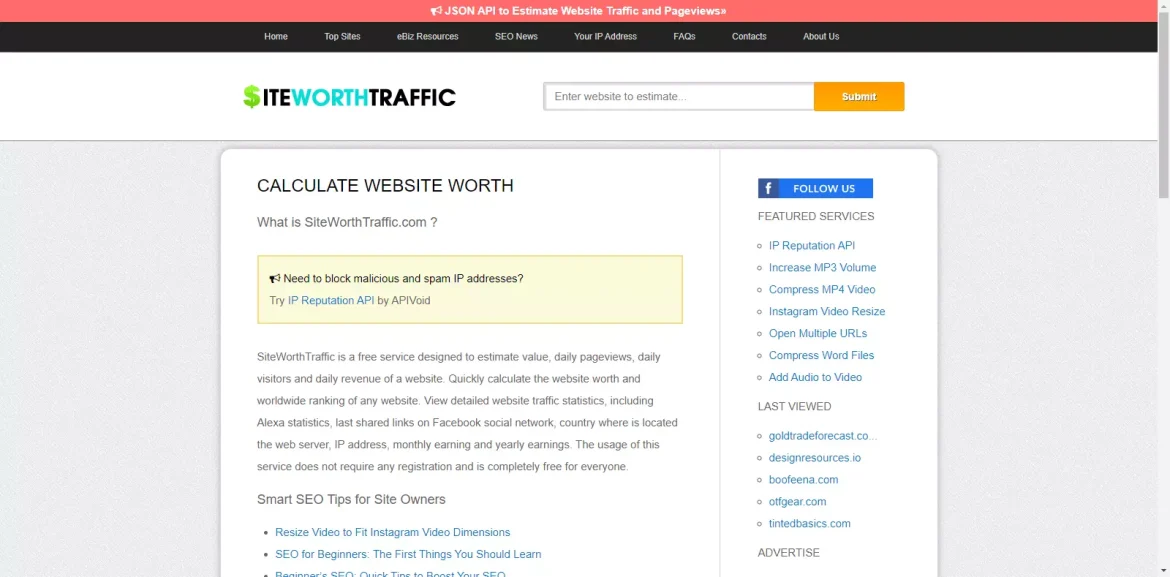
Task: View otfgear.com last viewed site
Action: coord(798,502)
